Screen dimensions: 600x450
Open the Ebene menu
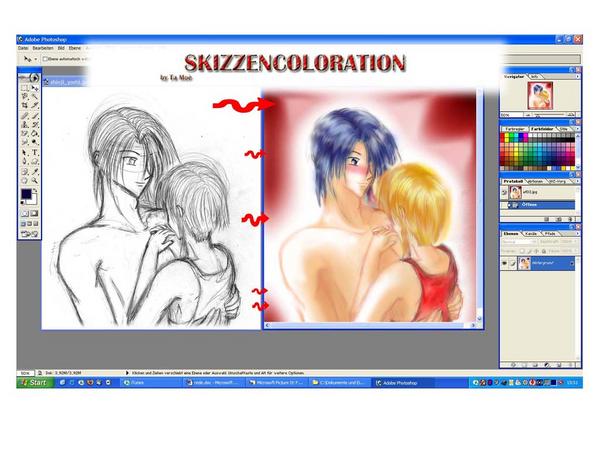(75, 49)
